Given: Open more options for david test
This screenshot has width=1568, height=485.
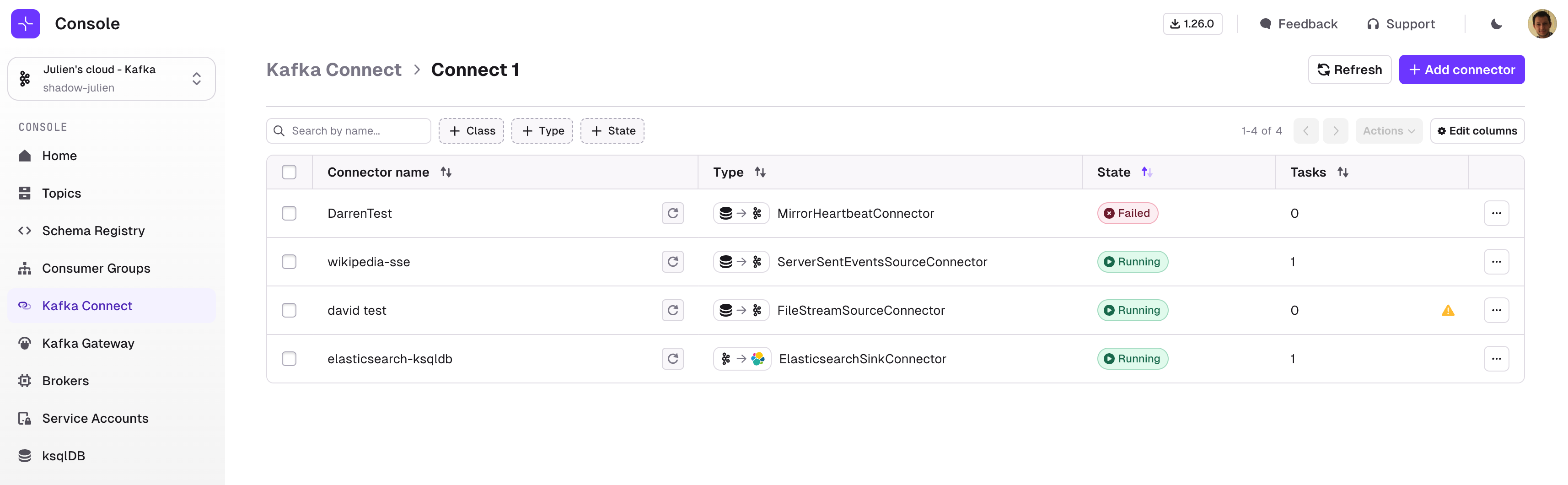Looking at the screenshot, I should click(x=1496, y=310).
